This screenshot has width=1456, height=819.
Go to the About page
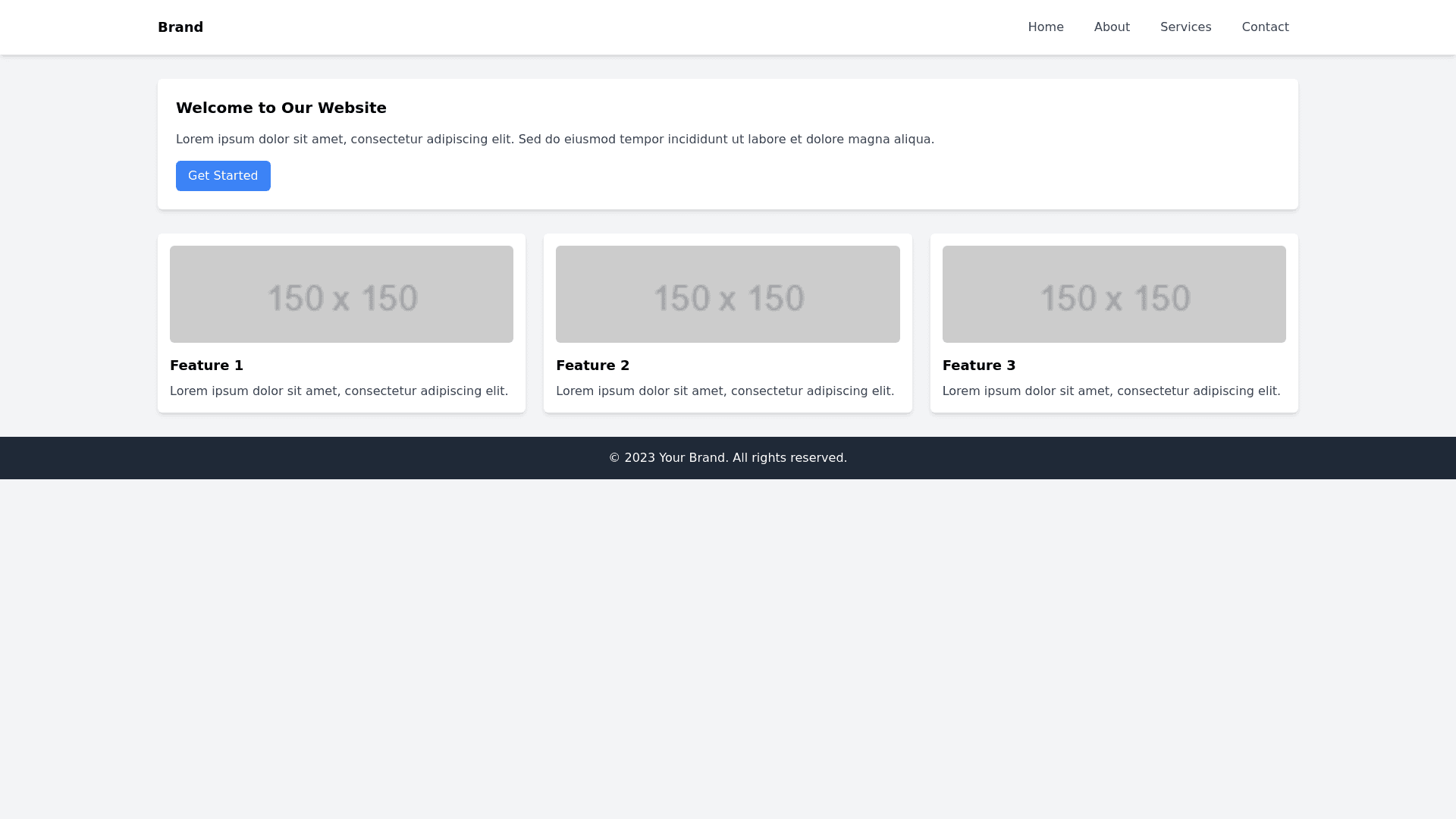[x=1112, y=27]
